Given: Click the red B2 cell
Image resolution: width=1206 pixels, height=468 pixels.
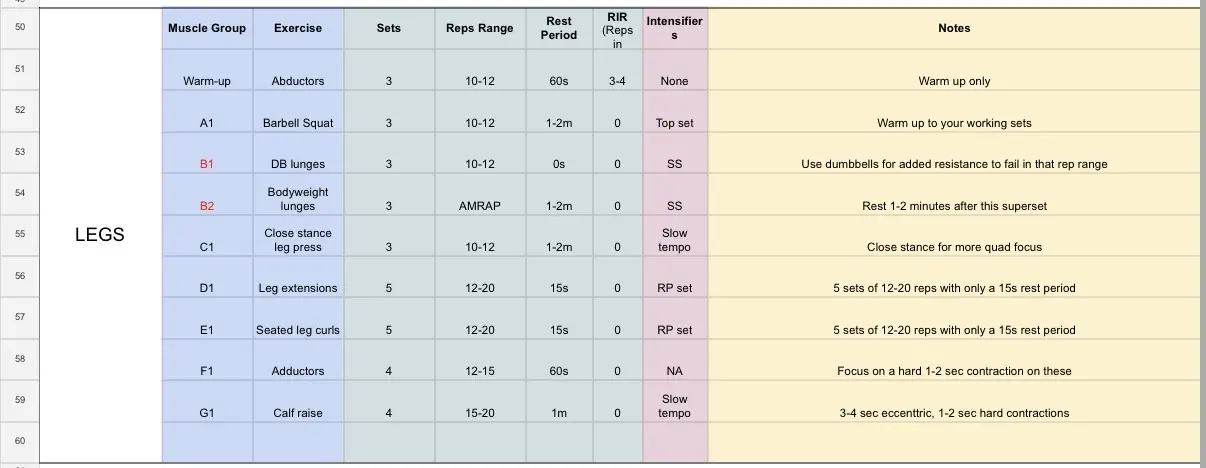Looking at the screenshot, I should point(207,206).
